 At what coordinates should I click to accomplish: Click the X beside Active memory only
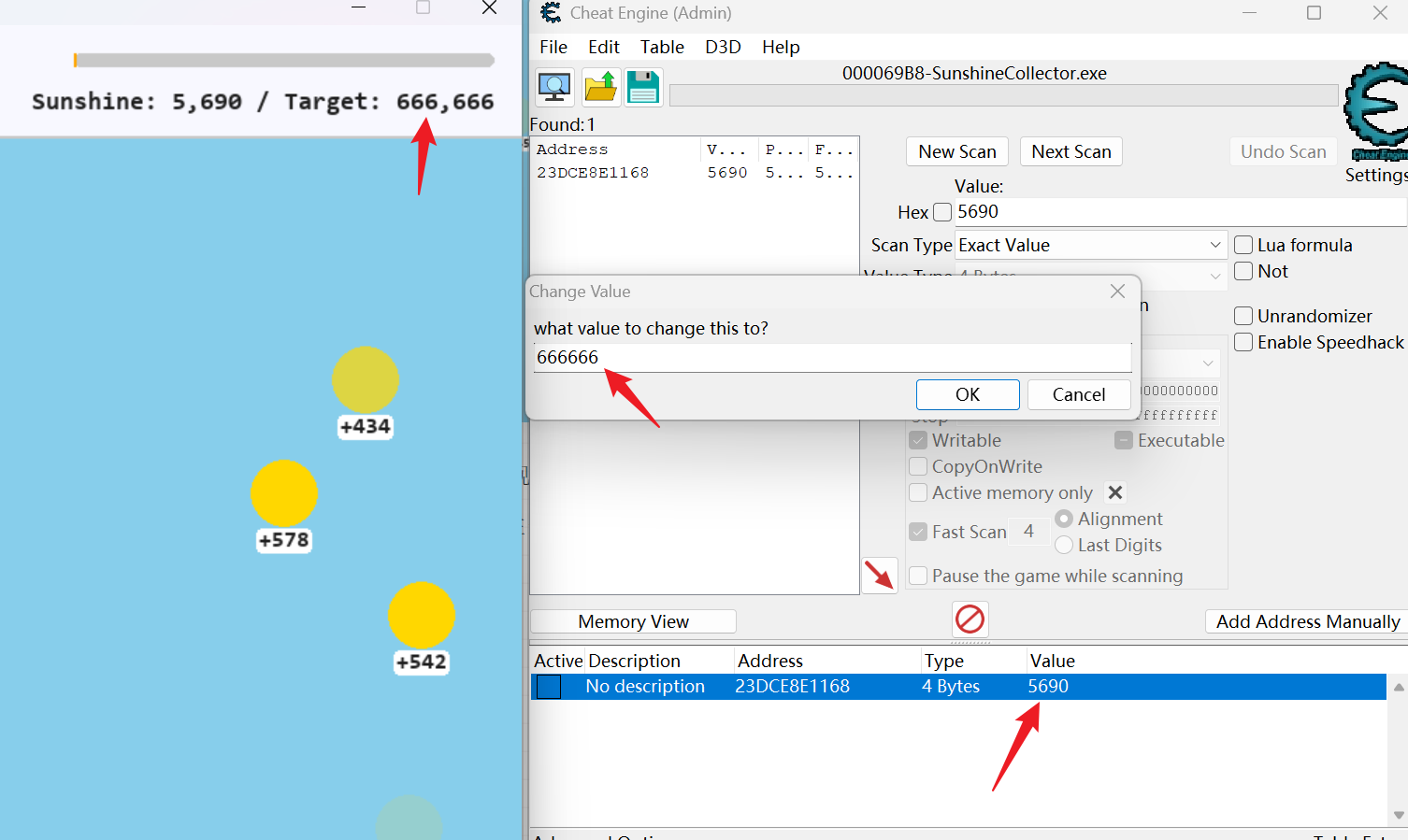coord(1114,492)
